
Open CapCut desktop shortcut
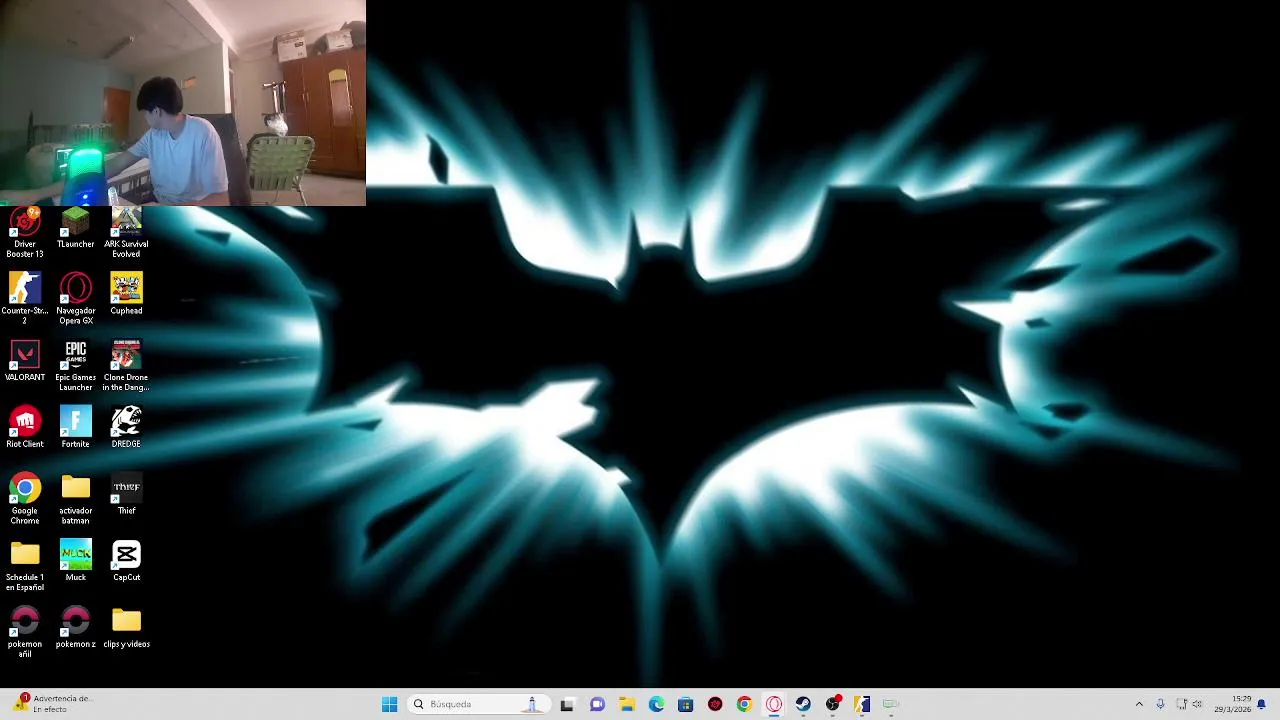(x=126, y=561)
